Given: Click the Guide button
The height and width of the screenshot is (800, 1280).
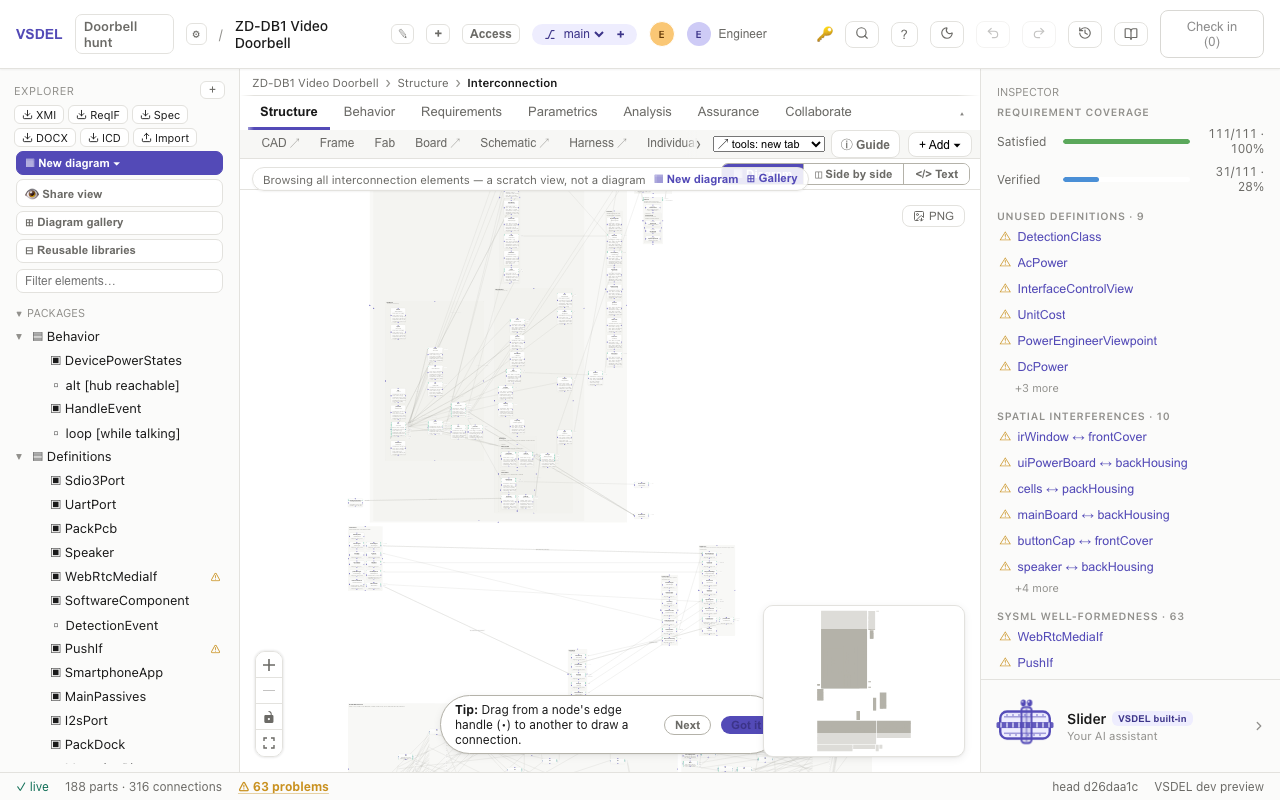Looking at the screenshot, I should pos(865,145).
